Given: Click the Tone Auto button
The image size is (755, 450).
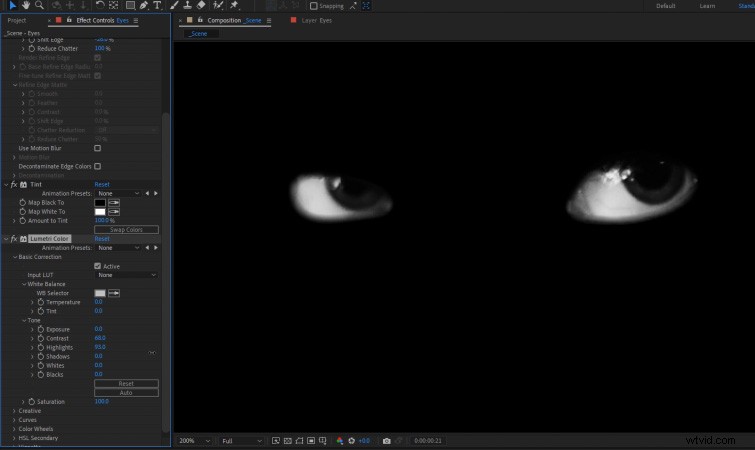Looking at the screenshot, I should [126, 393].
